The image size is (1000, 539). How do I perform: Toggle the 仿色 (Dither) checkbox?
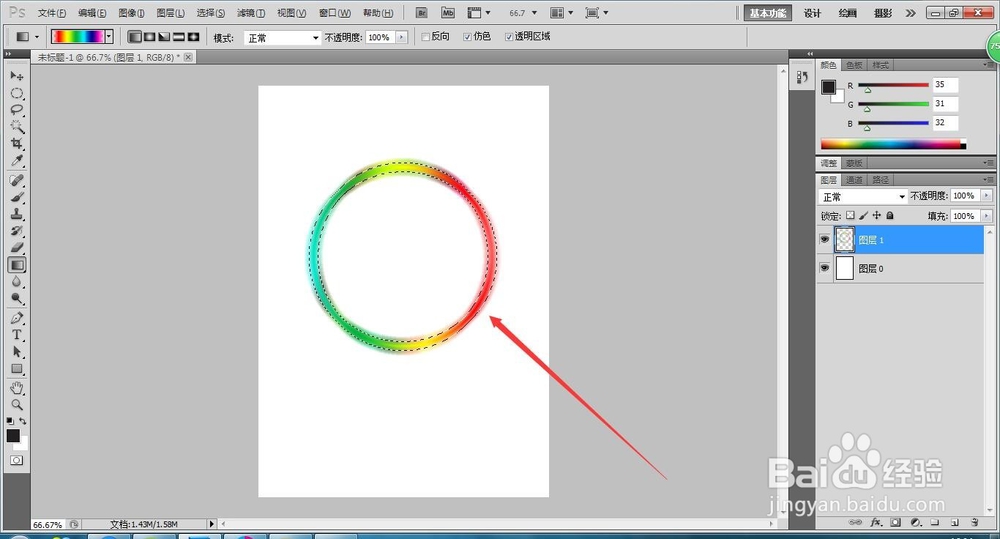(x=467, y=37)
